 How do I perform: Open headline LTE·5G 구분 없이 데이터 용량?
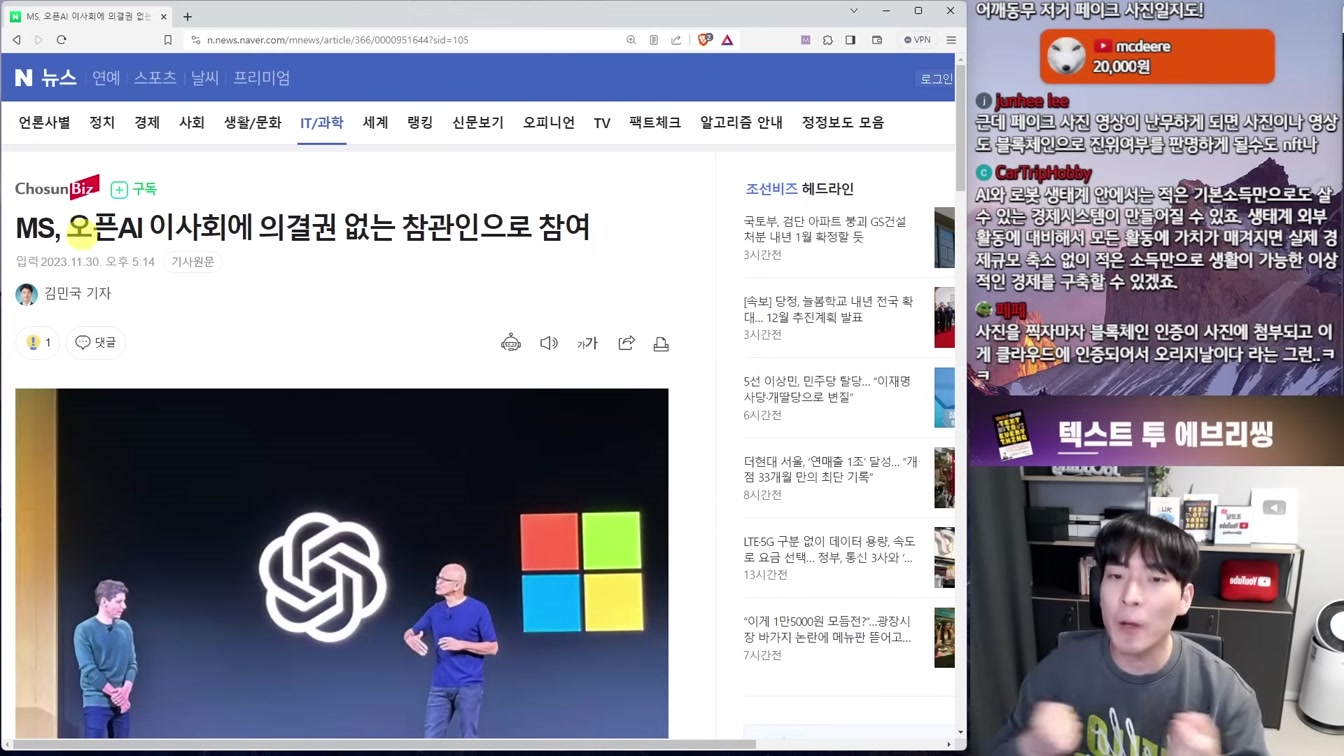pyautogui.click(x=829, y=549)
